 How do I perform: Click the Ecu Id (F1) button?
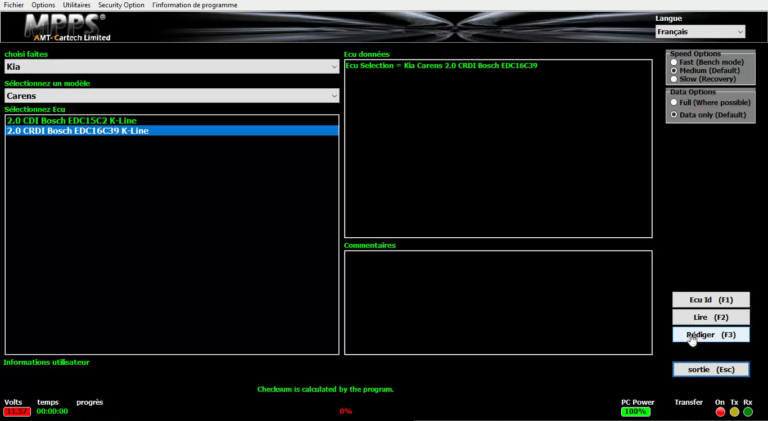pos(711,300)
